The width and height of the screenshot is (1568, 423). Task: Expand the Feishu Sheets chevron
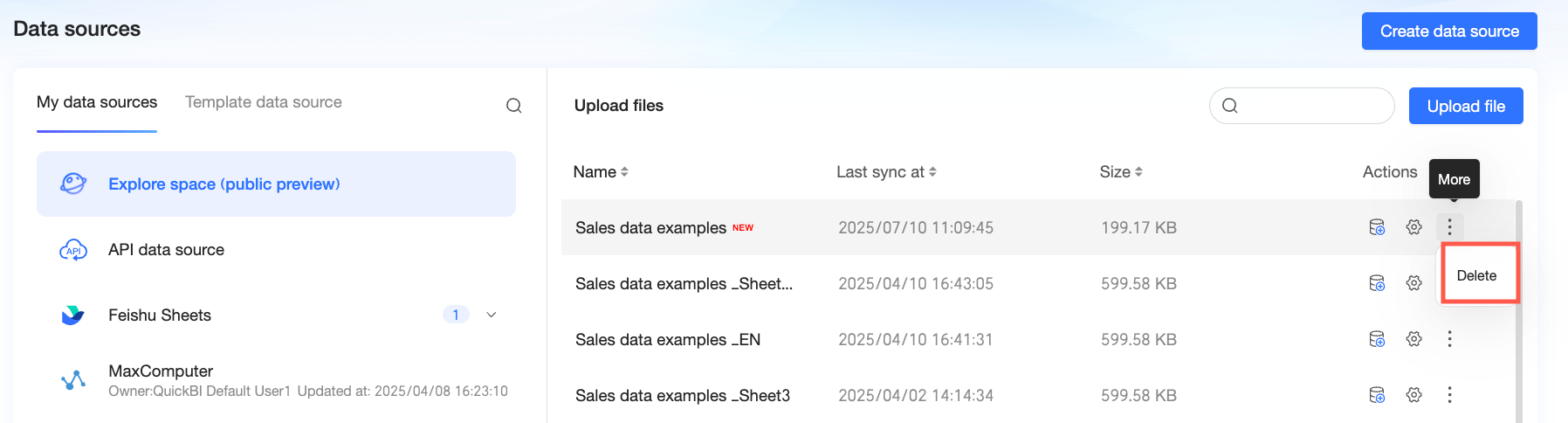(x=492, y=315)
